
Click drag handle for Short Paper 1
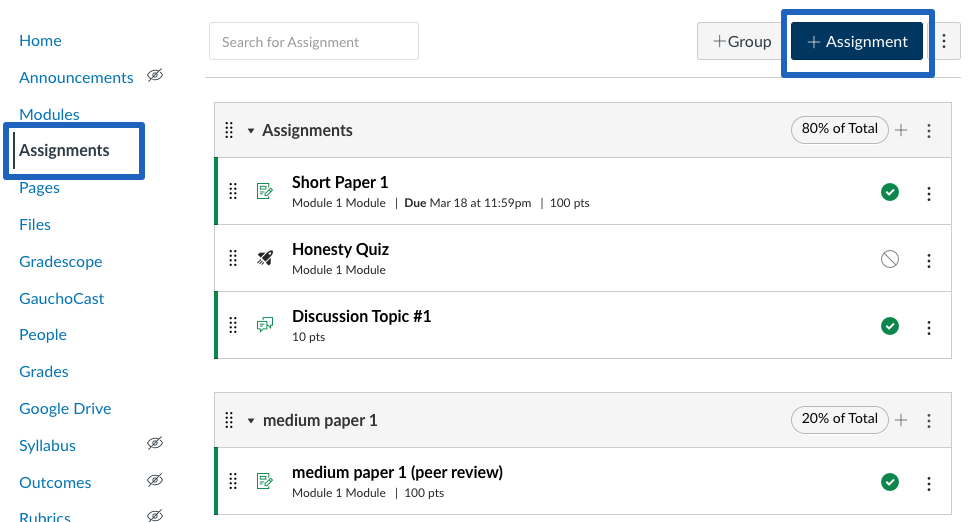(x=233, y=191)
